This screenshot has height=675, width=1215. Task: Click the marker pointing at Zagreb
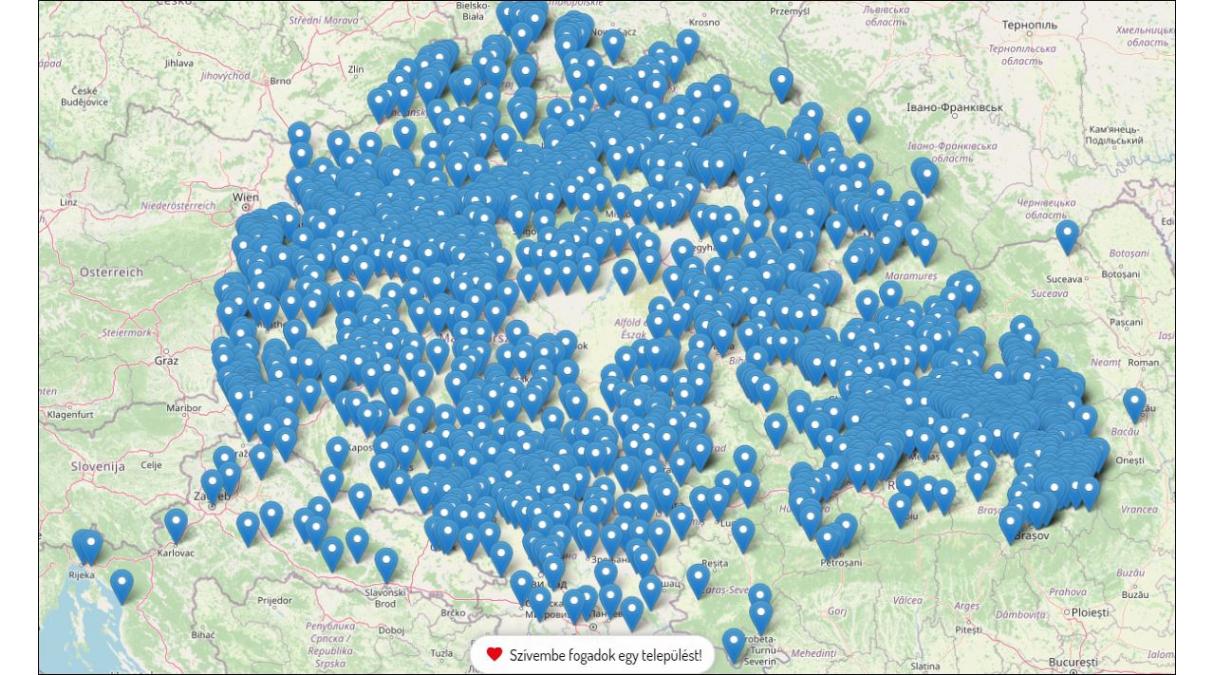(x=213, y=485)
